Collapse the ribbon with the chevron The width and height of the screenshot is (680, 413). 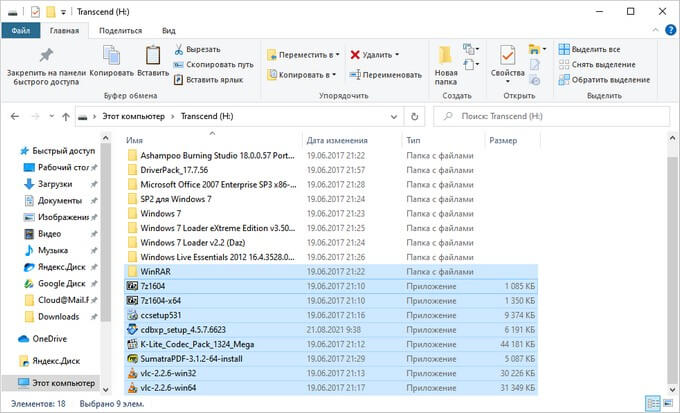[655, 30]
